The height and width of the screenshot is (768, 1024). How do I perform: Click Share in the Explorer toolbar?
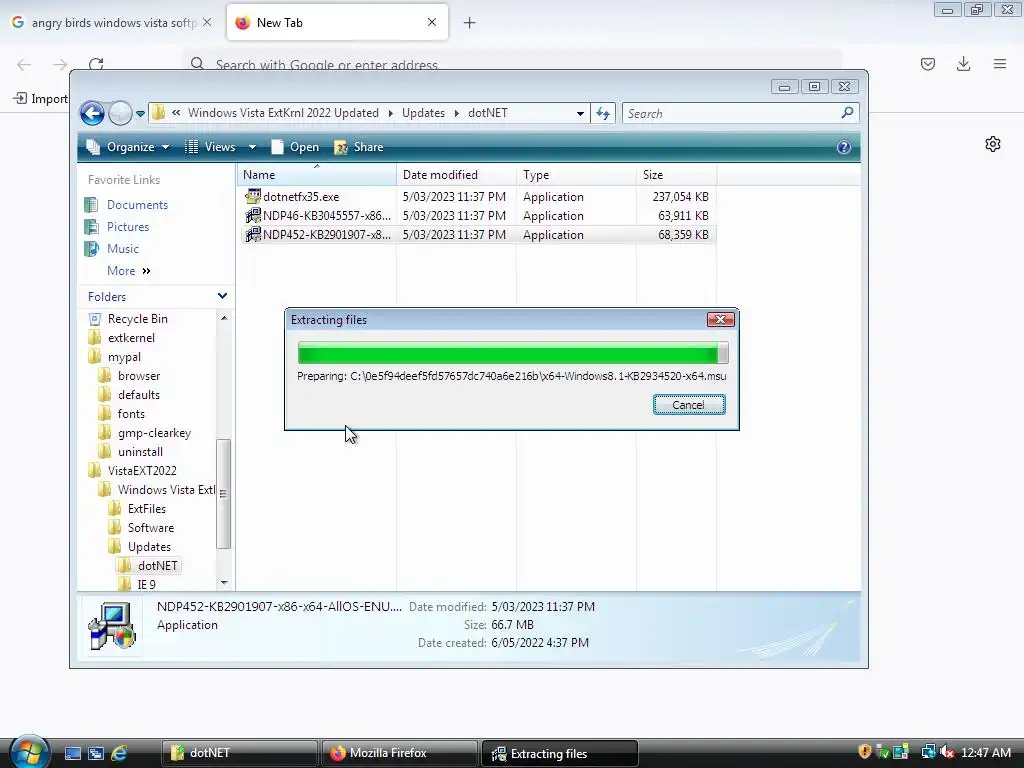359,147
